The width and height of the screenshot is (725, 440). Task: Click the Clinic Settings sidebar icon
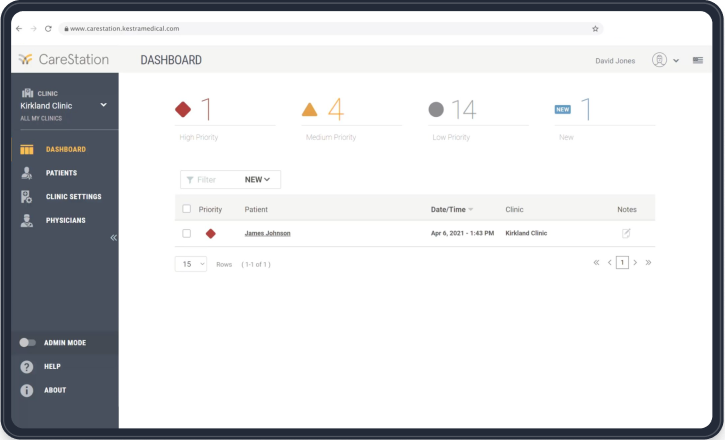click(26, 197)
